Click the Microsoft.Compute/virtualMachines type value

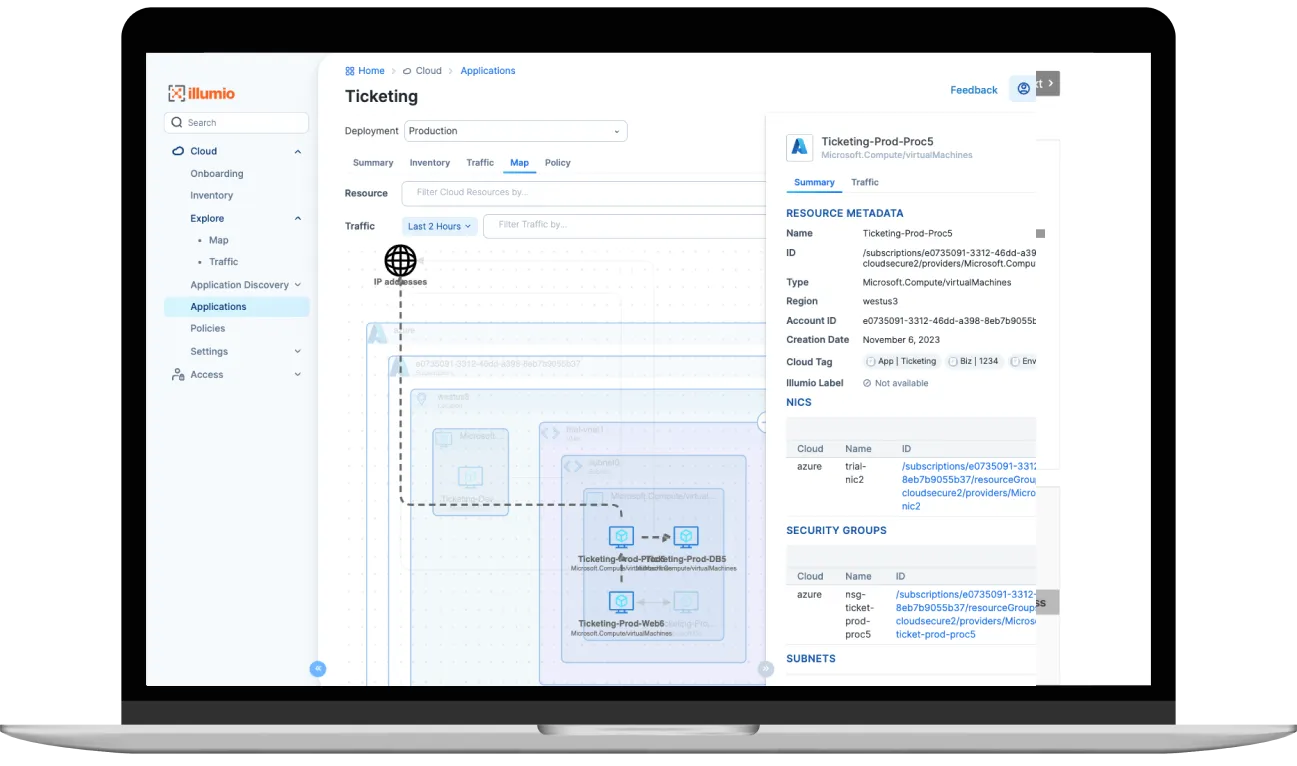937,283
